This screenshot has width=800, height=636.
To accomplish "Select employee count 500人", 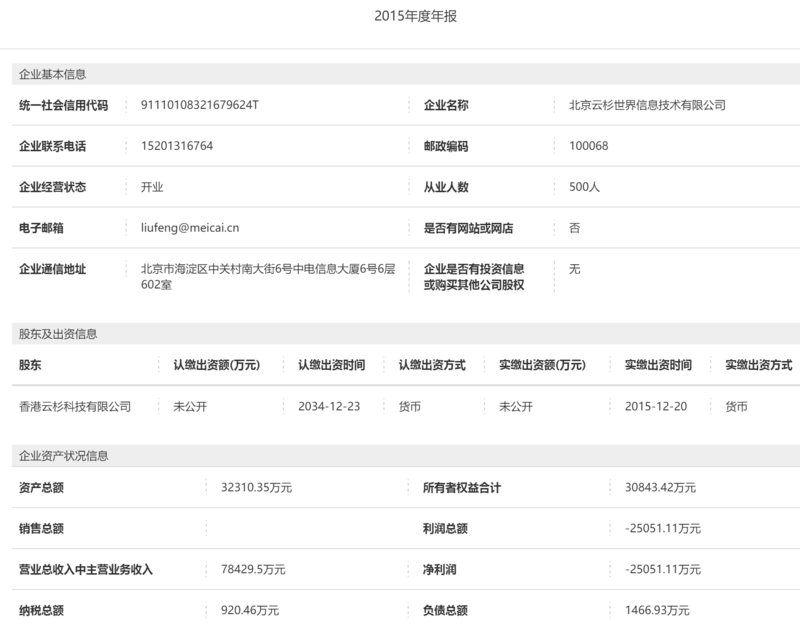I will point(584,187).
